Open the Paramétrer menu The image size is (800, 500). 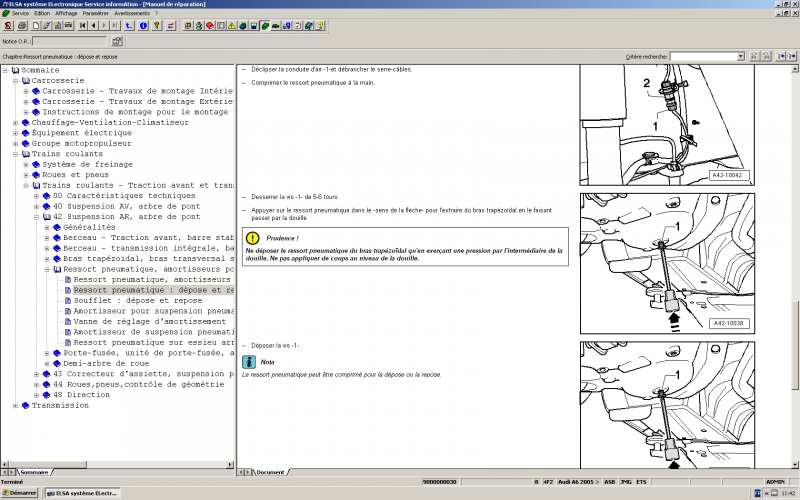click(x=96, y=13)
